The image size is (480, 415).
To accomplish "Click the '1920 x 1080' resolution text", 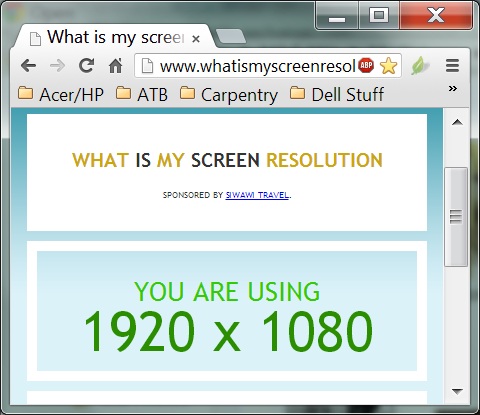I will (x=228, y=331).
